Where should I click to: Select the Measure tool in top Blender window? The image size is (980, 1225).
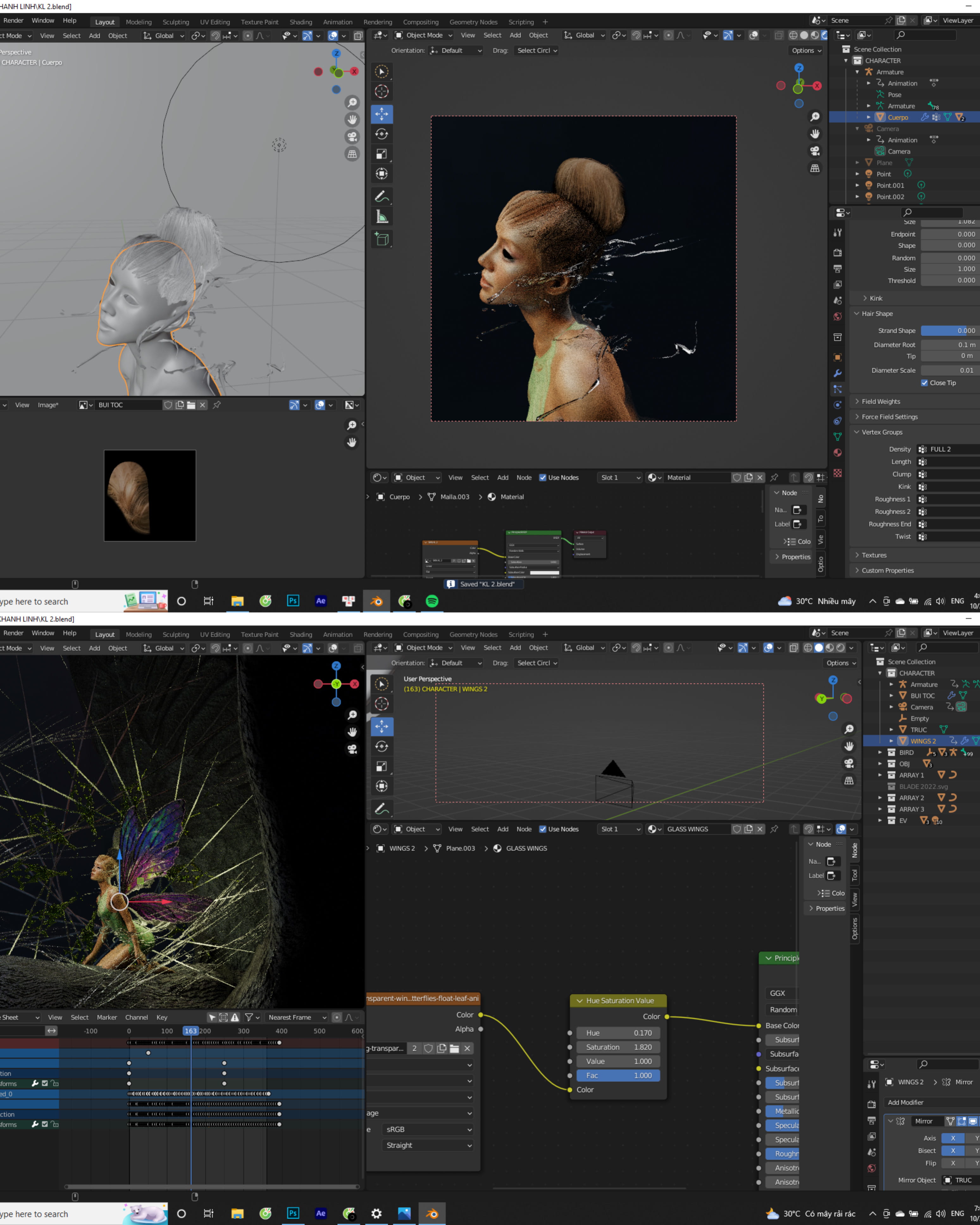coord(382,216)
